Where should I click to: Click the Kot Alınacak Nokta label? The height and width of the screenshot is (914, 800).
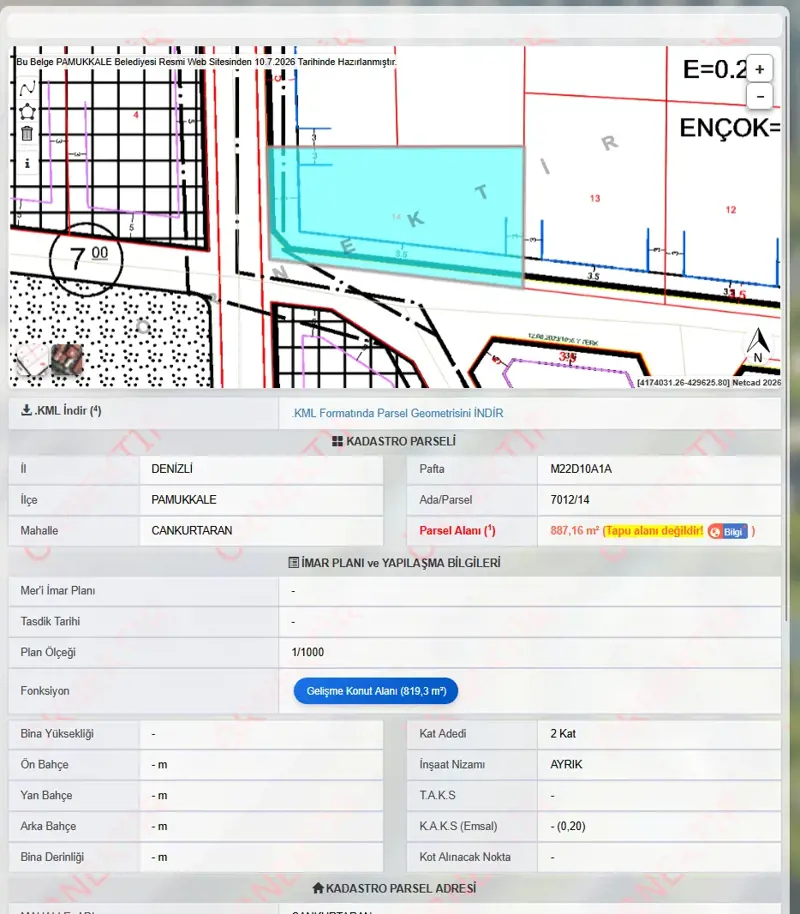pos(465,857)
